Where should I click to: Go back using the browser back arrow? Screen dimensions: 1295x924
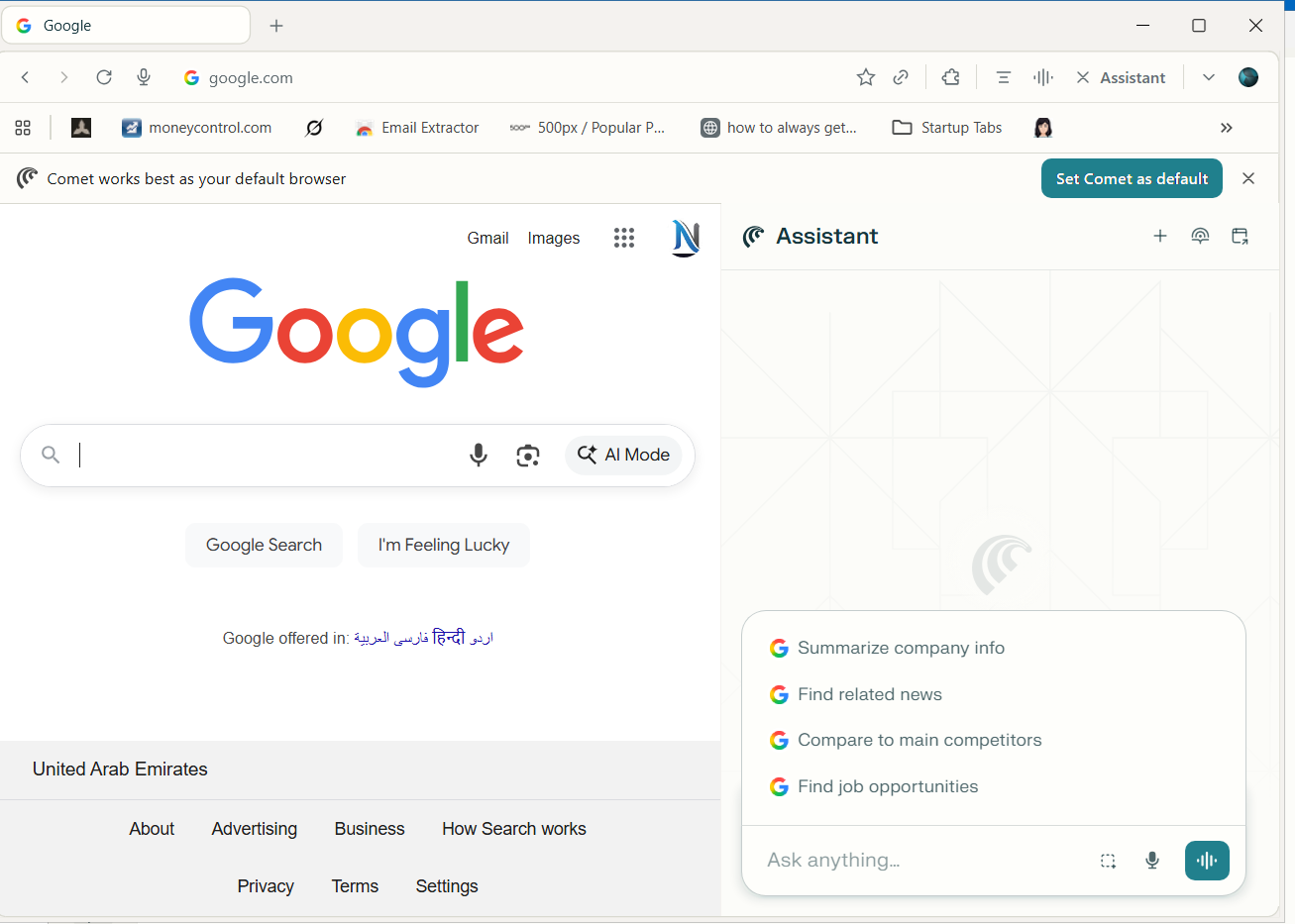[26, 77]
